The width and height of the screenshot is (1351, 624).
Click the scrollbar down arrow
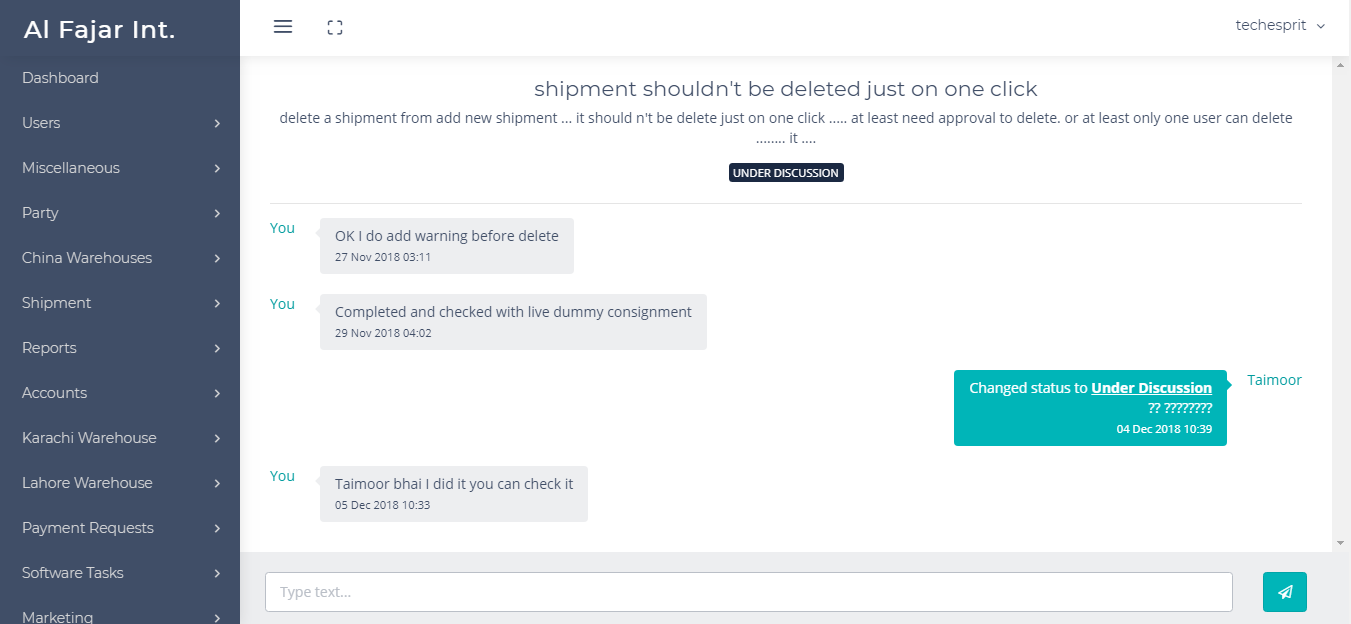coord(1340,543)
